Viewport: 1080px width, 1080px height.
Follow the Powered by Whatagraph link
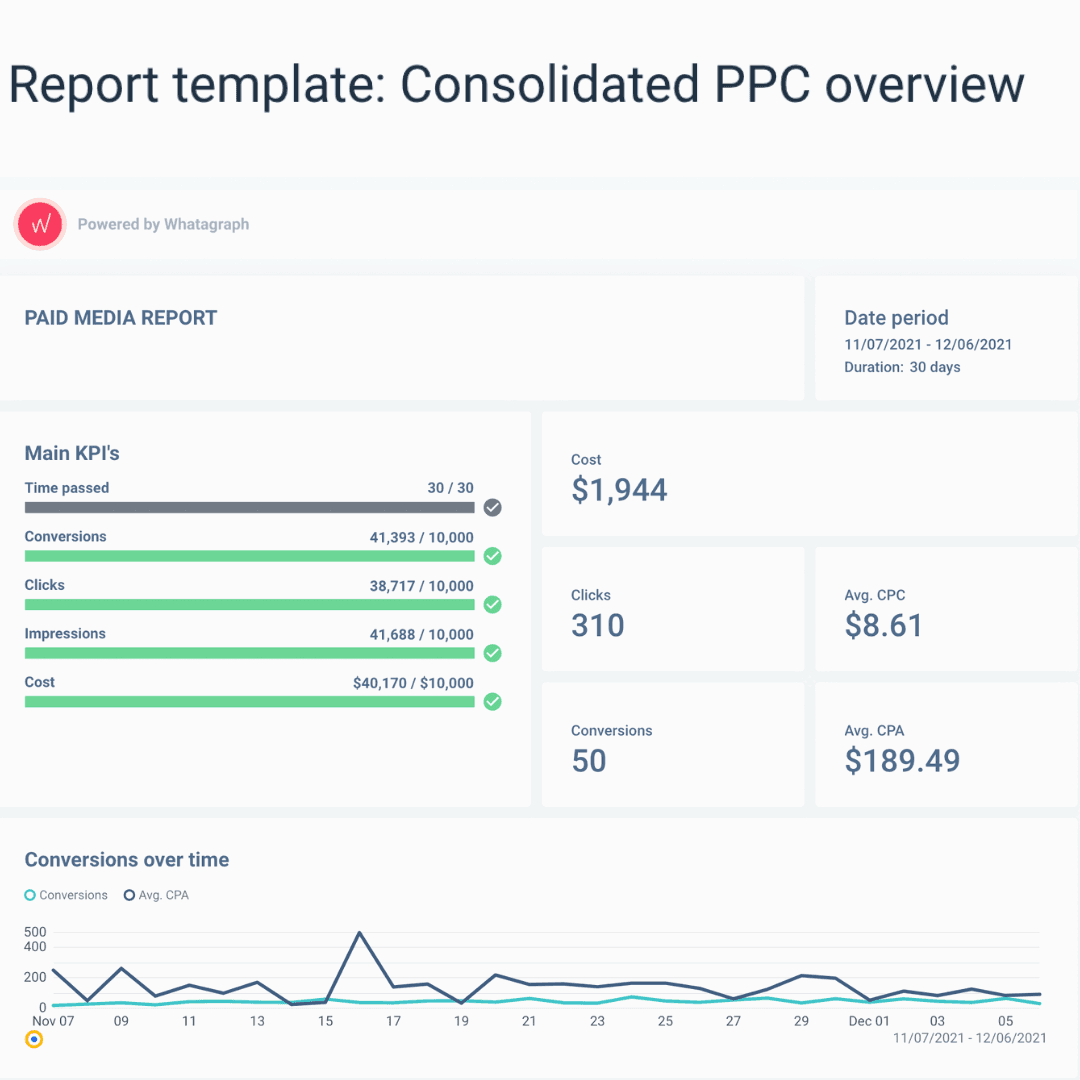163,224
